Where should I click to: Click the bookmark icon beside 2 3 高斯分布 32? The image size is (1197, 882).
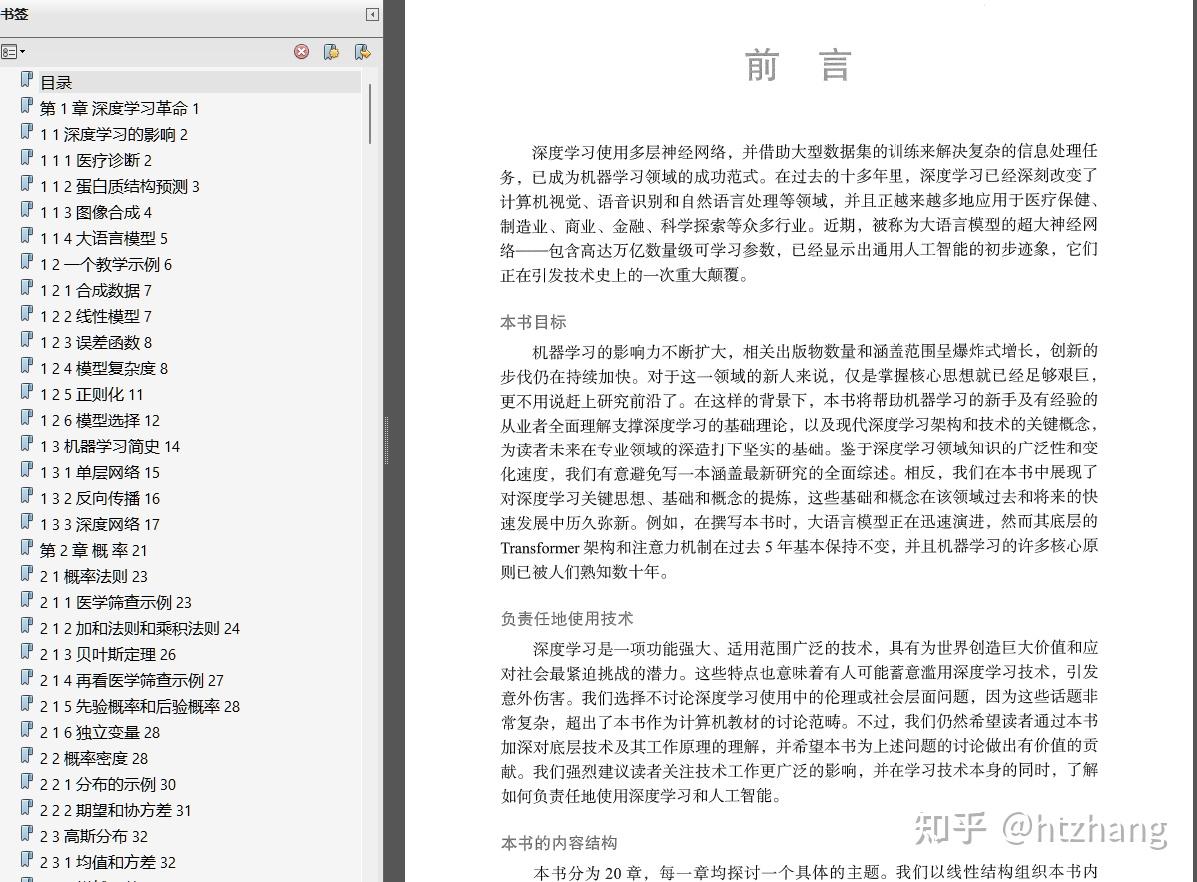coord(26,836)
